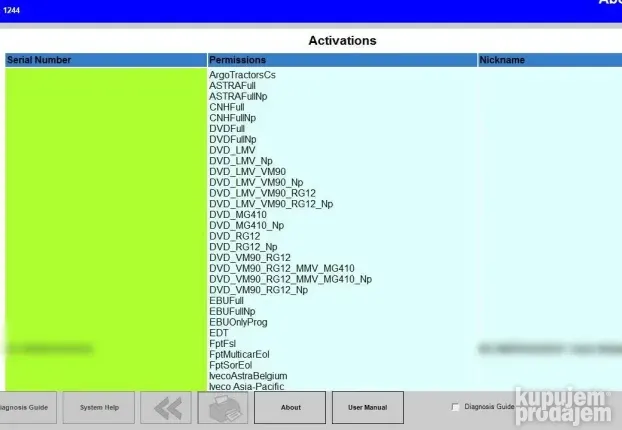
Task: Select the DVDFull permission entry
Action: [x=227, y=129]
